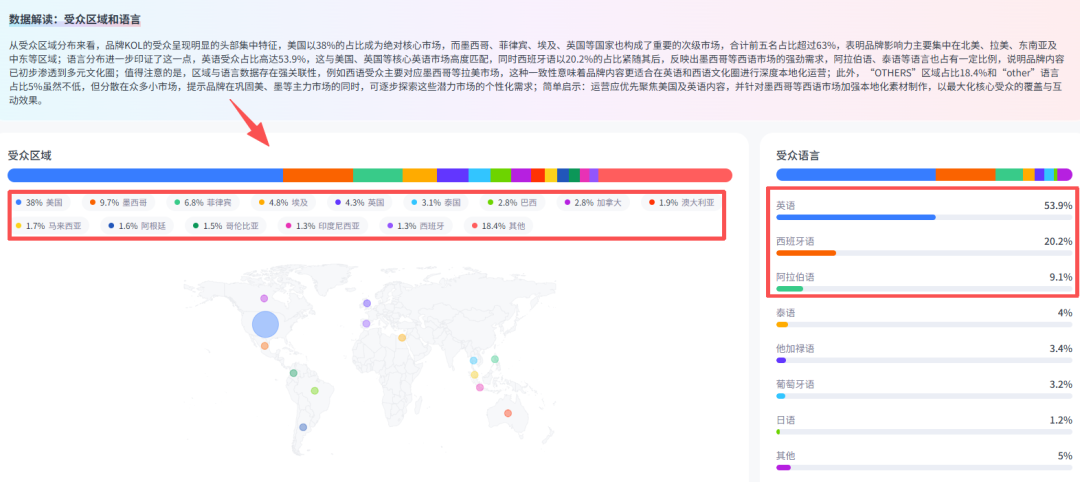This screenshot has height=482, width=1080.
Task: Click the 他加禄语 language label
Action: 795,348
